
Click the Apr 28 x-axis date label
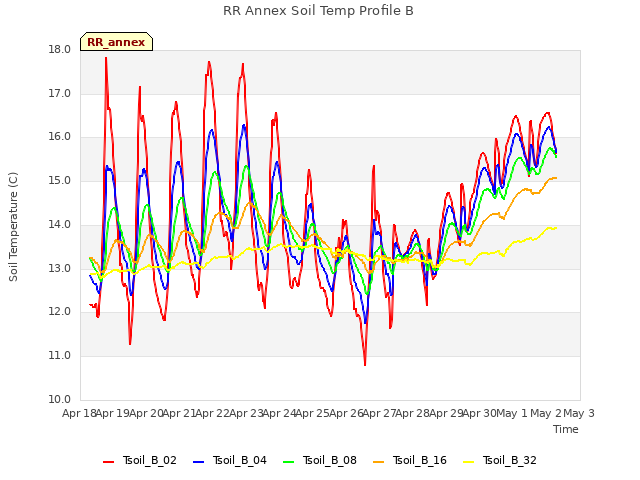click(x=413, y=413)
